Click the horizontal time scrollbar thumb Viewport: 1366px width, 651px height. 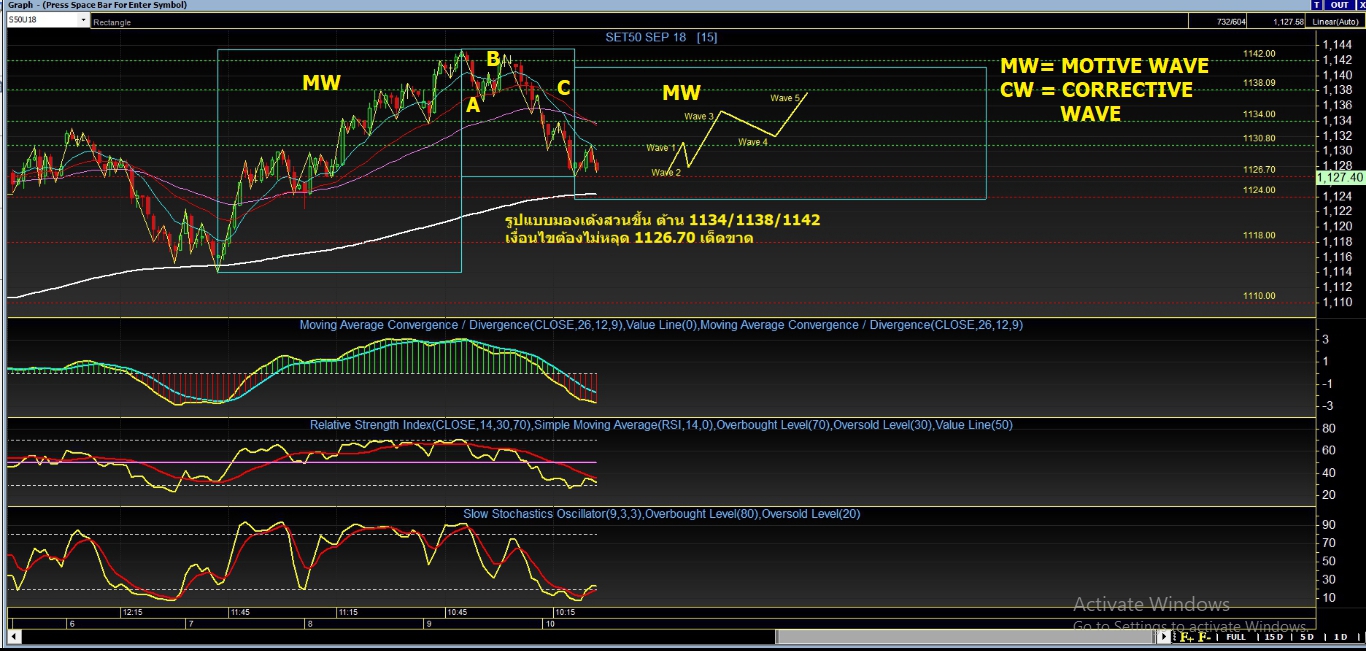(x=965, y=637)
